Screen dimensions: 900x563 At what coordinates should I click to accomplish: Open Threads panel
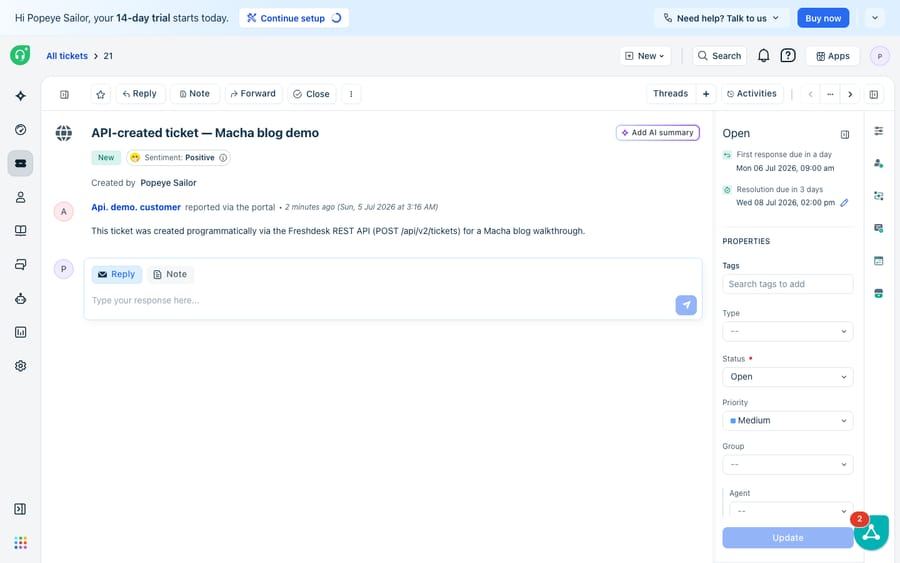pos(670,94)
